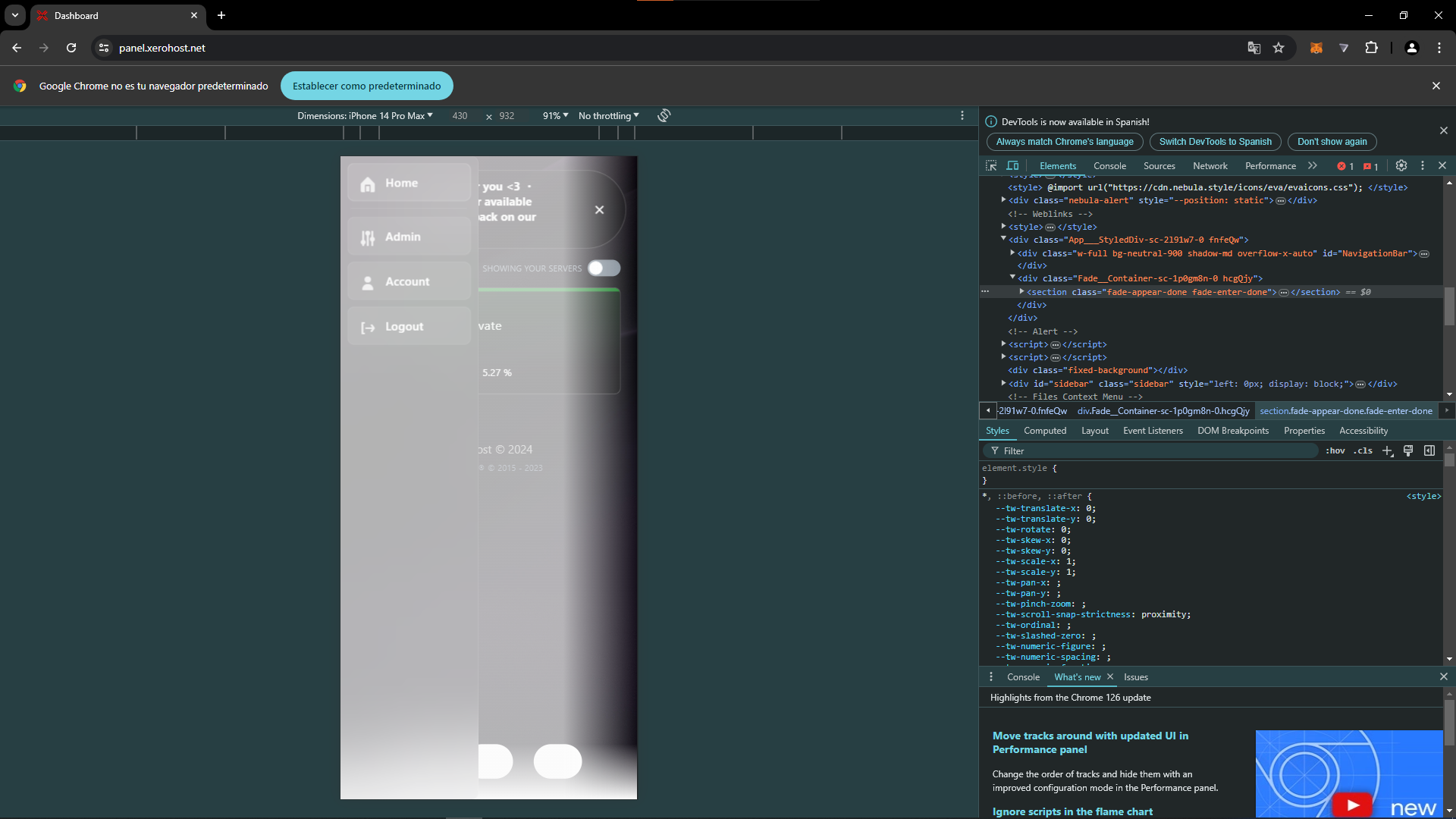Open the Layout tab

coord(1095,431)
